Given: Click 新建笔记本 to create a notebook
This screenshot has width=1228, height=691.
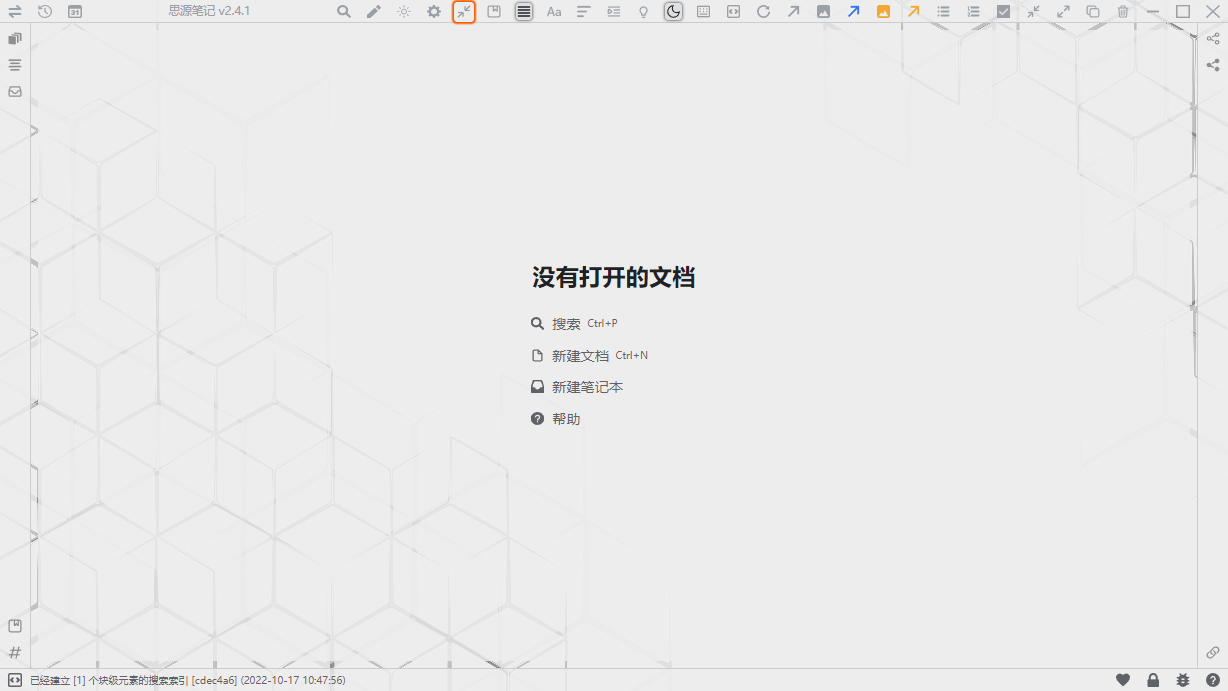Looking at the screenshot, I should [587, 387].
